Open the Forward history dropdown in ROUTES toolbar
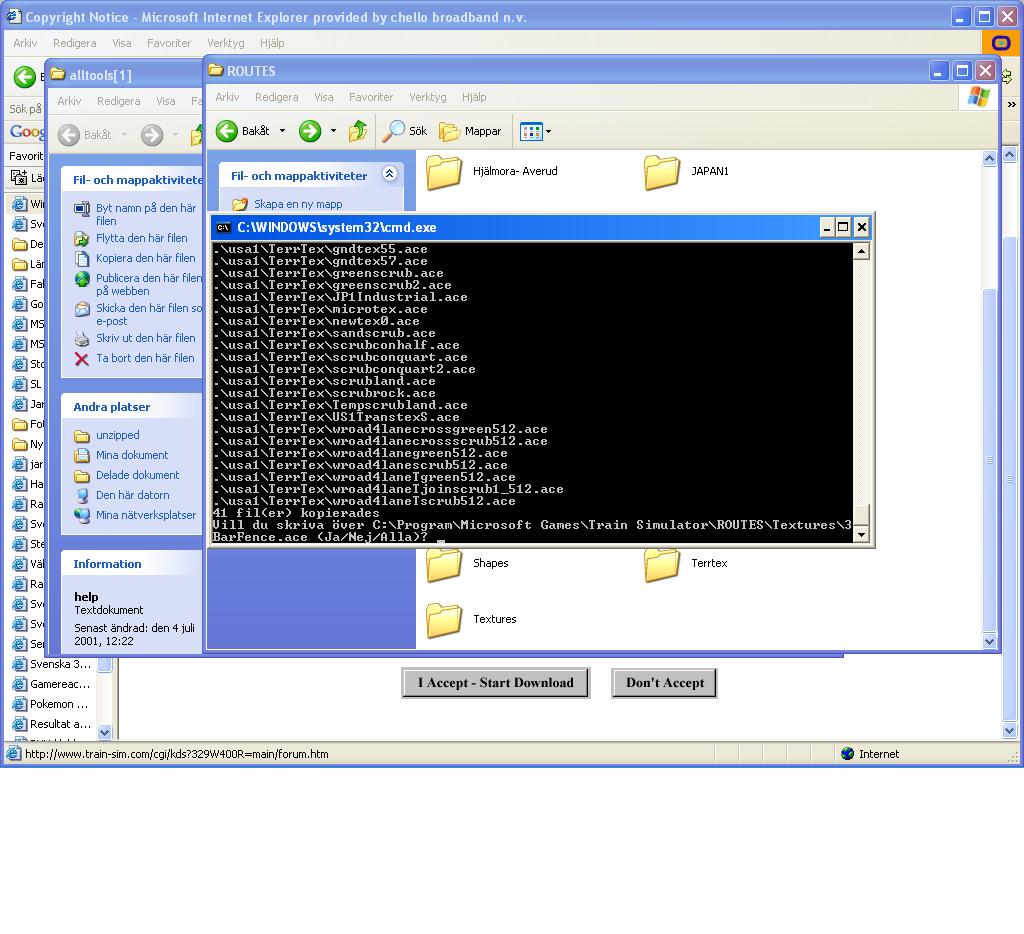 coord(333,131)
